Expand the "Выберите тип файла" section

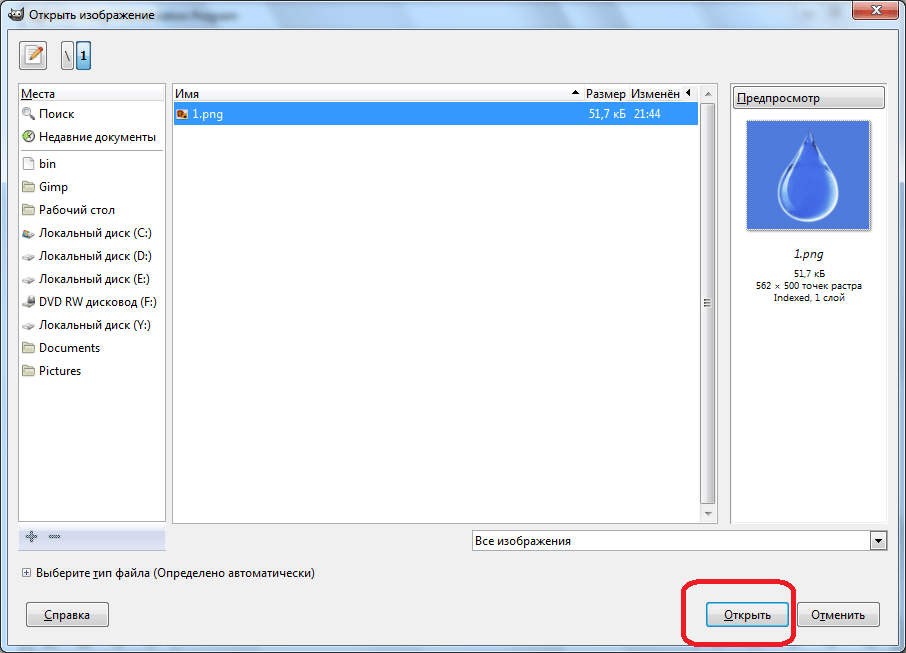coord(26,573)
